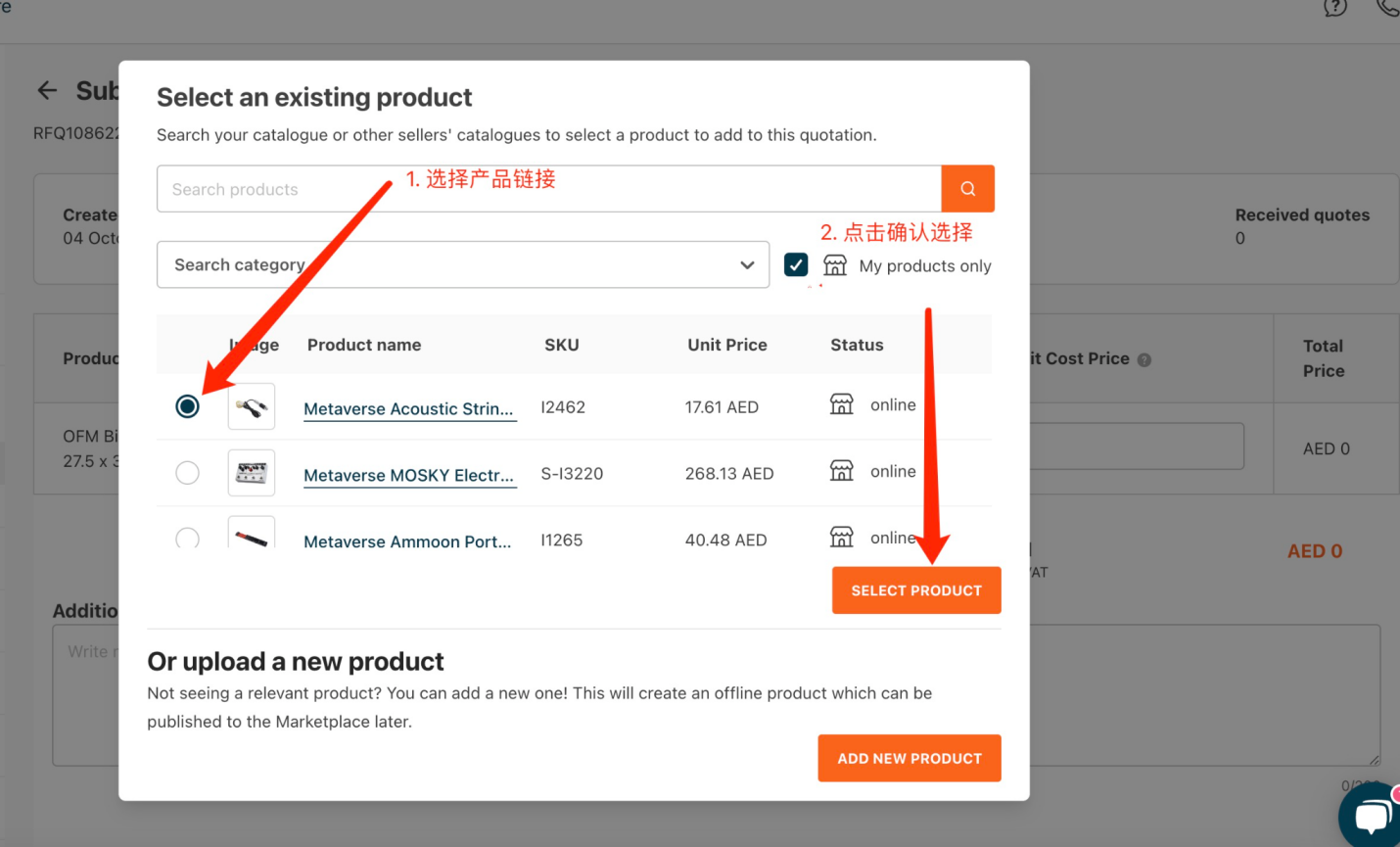Screen dimensions: 1400x847
Task: Open the Metaverse Acoustic Strin product link
Action: point(408,408)
